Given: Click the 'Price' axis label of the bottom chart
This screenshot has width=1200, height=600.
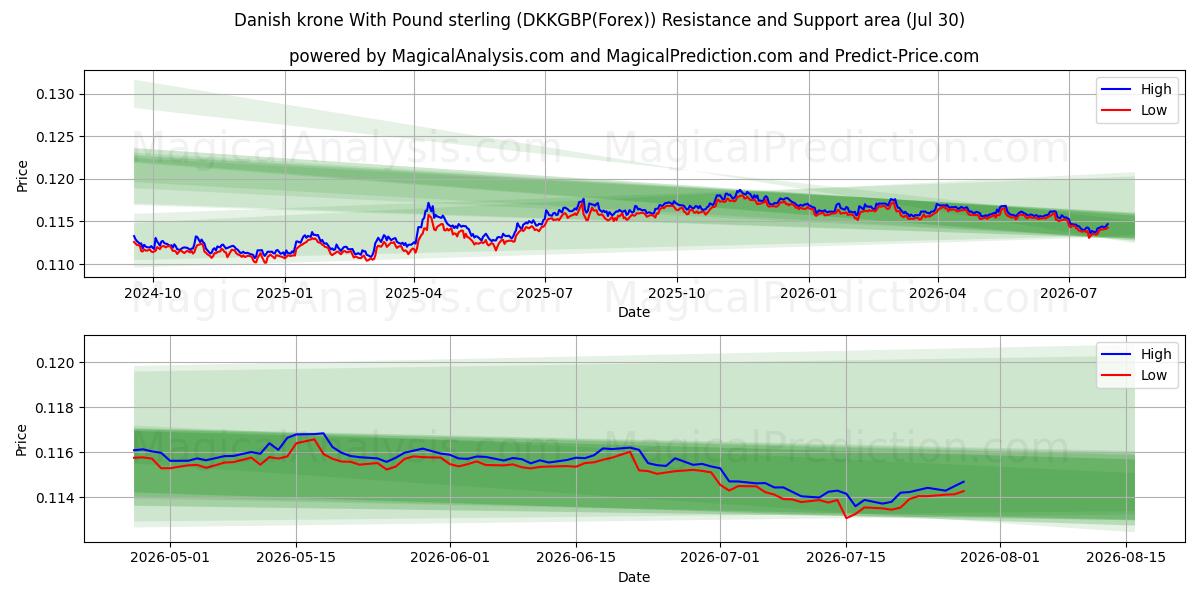Looking at the screenshot, I should (22, 439).
